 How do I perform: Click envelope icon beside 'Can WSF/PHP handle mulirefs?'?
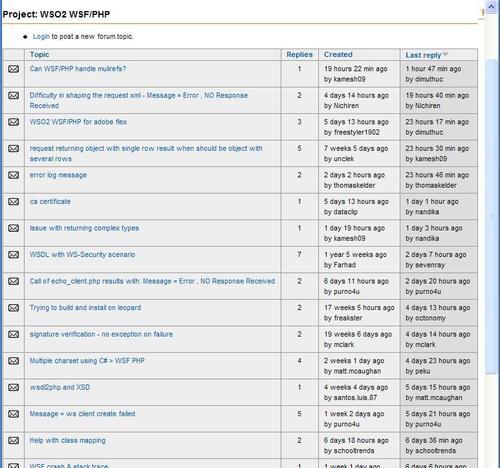(x=13, y=69)
